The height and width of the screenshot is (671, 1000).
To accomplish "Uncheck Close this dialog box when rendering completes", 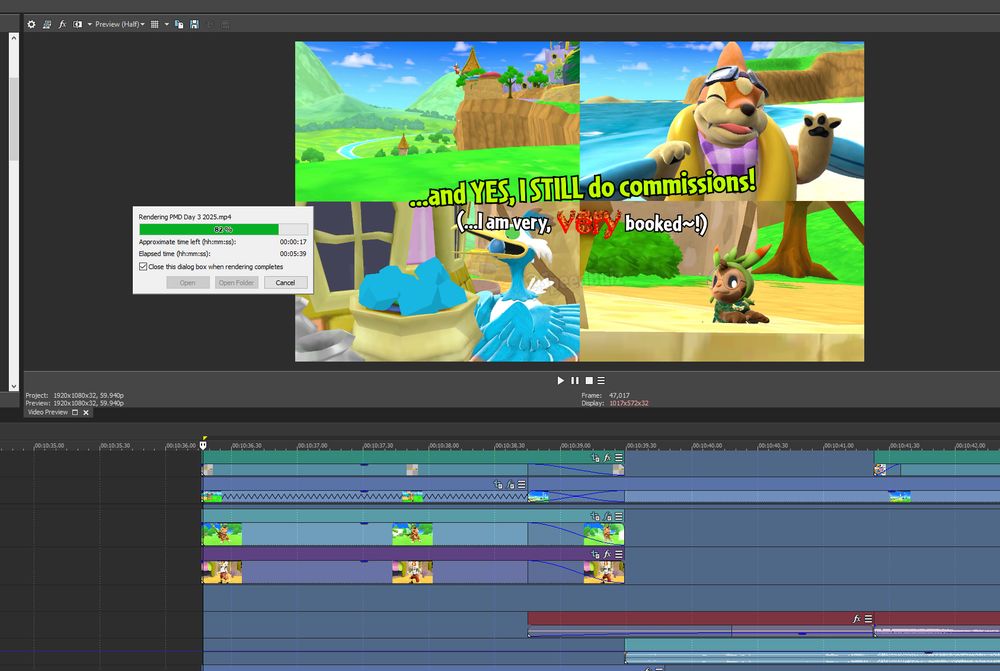I will 143,267.
